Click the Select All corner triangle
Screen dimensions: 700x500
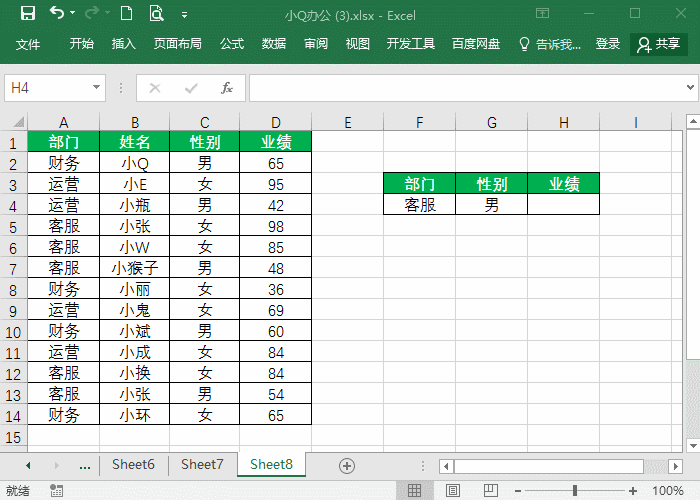click(x=18, y=121)
